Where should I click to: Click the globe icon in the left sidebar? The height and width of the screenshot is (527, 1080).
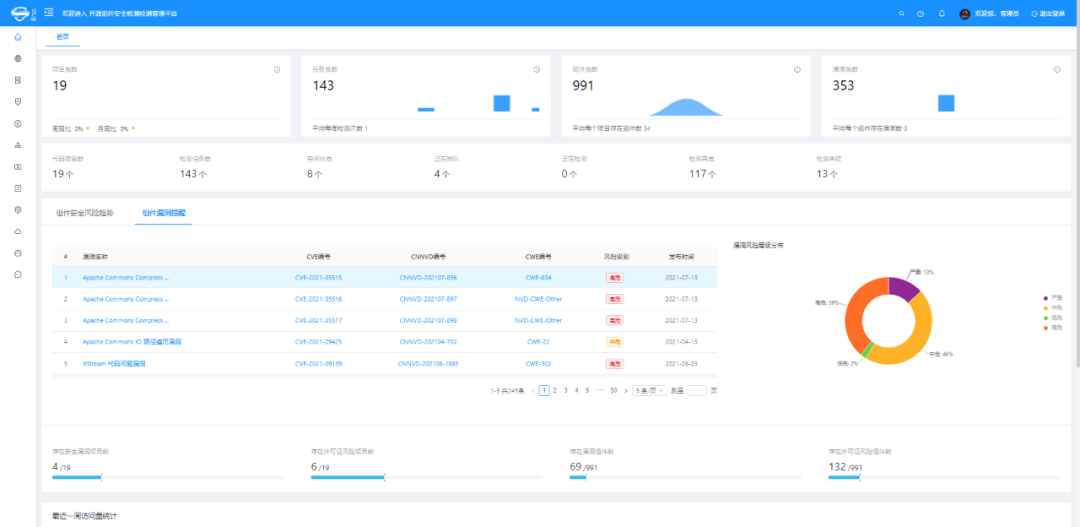point(18,59)
